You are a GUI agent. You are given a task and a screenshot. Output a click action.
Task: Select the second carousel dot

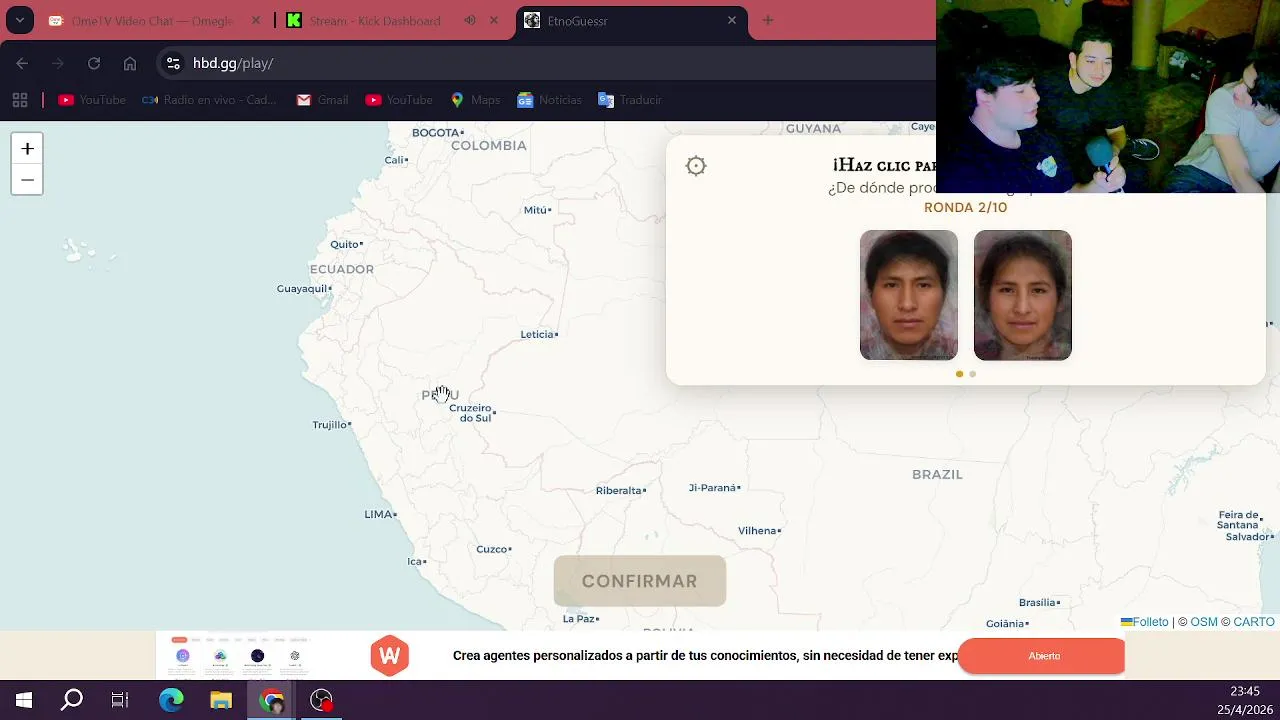973,374
